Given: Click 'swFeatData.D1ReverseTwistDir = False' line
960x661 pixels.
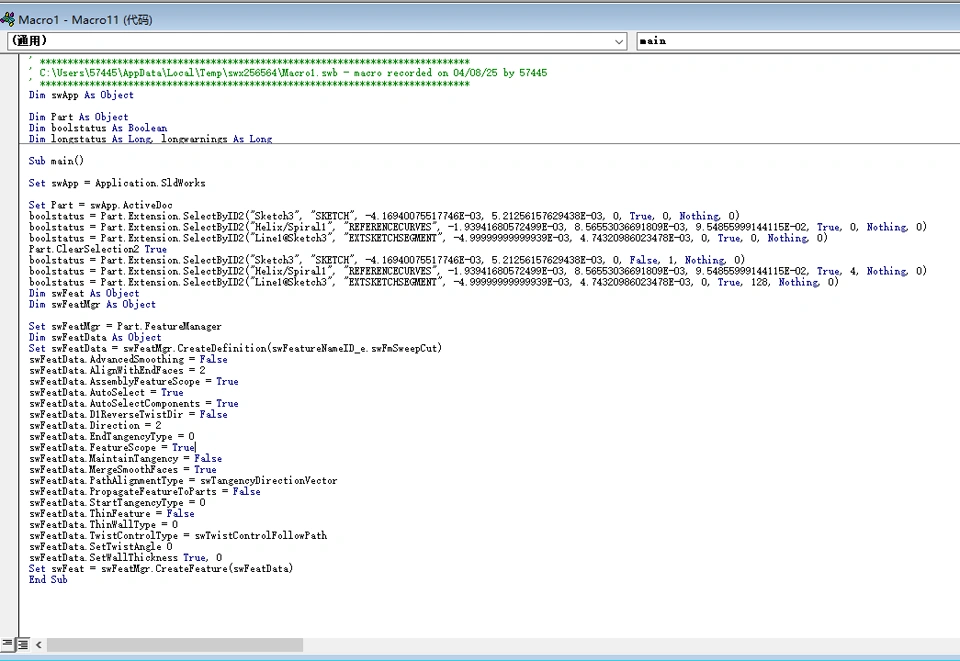Looking at the screenshot, I should click(128, 414).
